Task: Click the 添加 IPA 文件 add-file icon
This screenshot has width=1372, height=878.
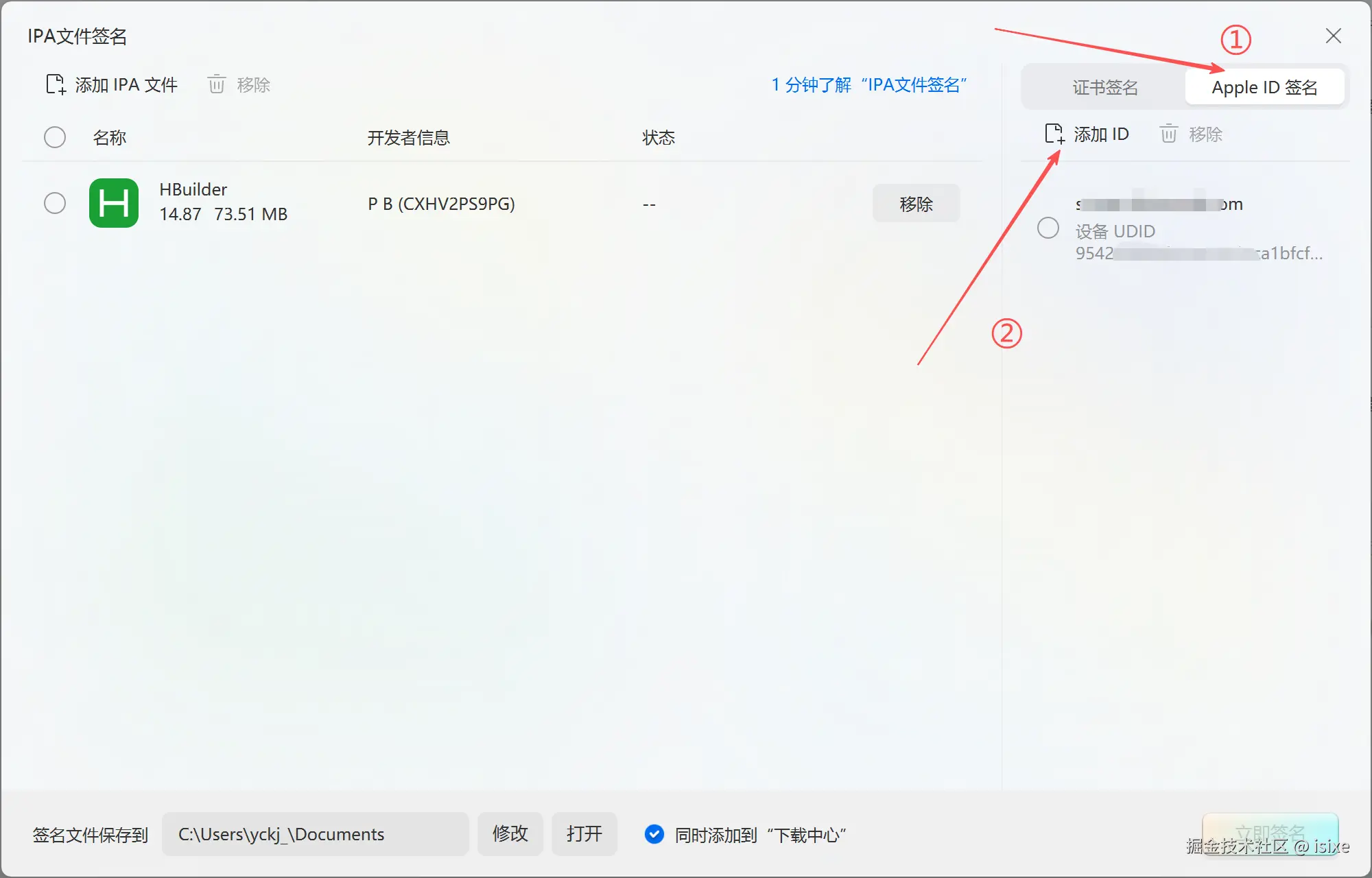Action: (54, 84)
